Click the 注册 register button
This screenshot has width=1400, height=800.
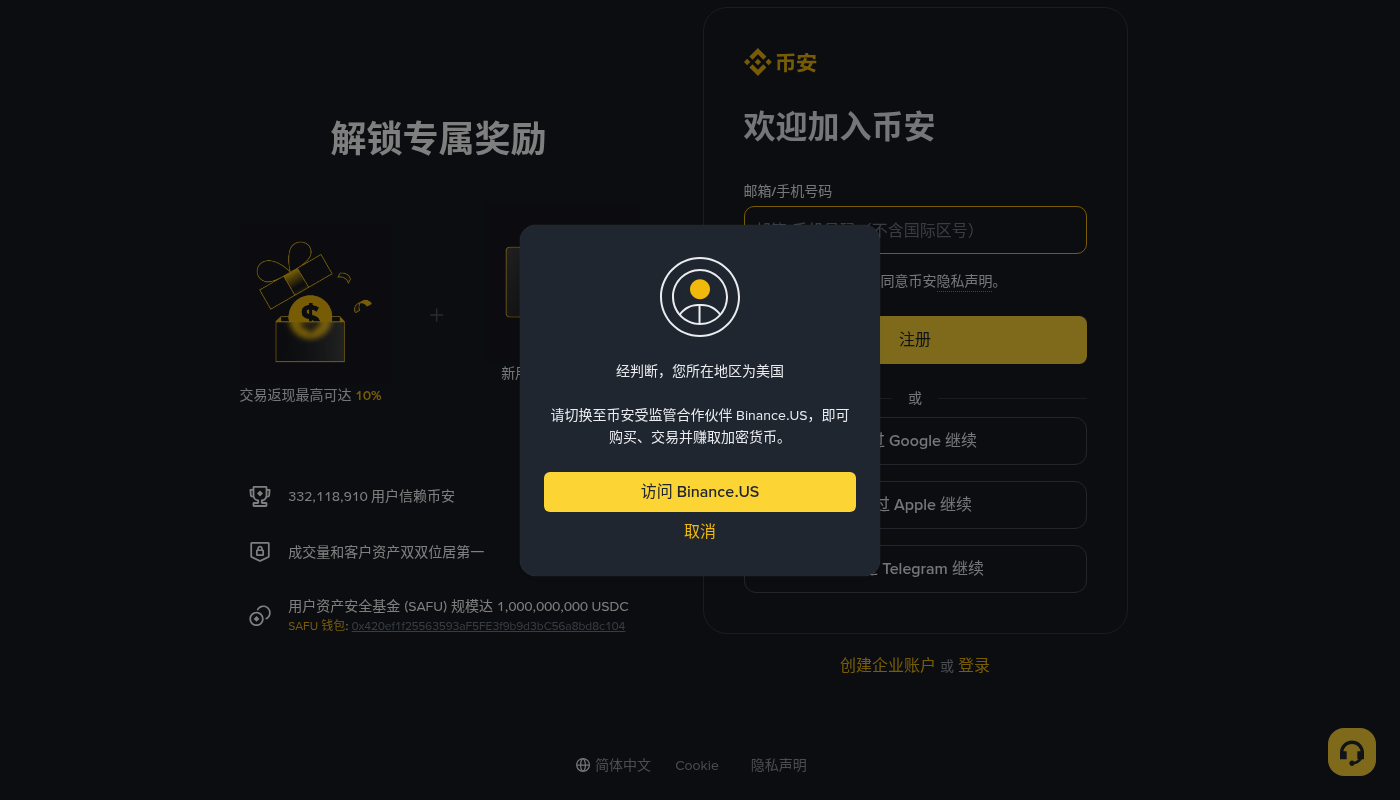tap(915, 340)
